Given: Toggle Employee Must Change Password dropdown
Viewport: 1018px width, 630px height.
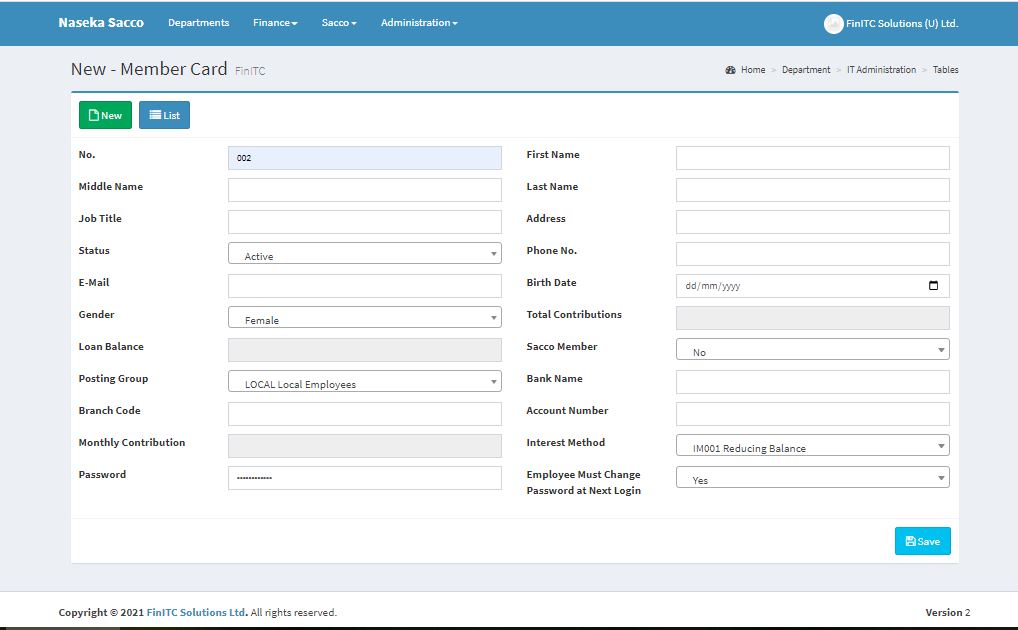Looking at the screenshot, I should pyautogui.click(x=812, y=478).
